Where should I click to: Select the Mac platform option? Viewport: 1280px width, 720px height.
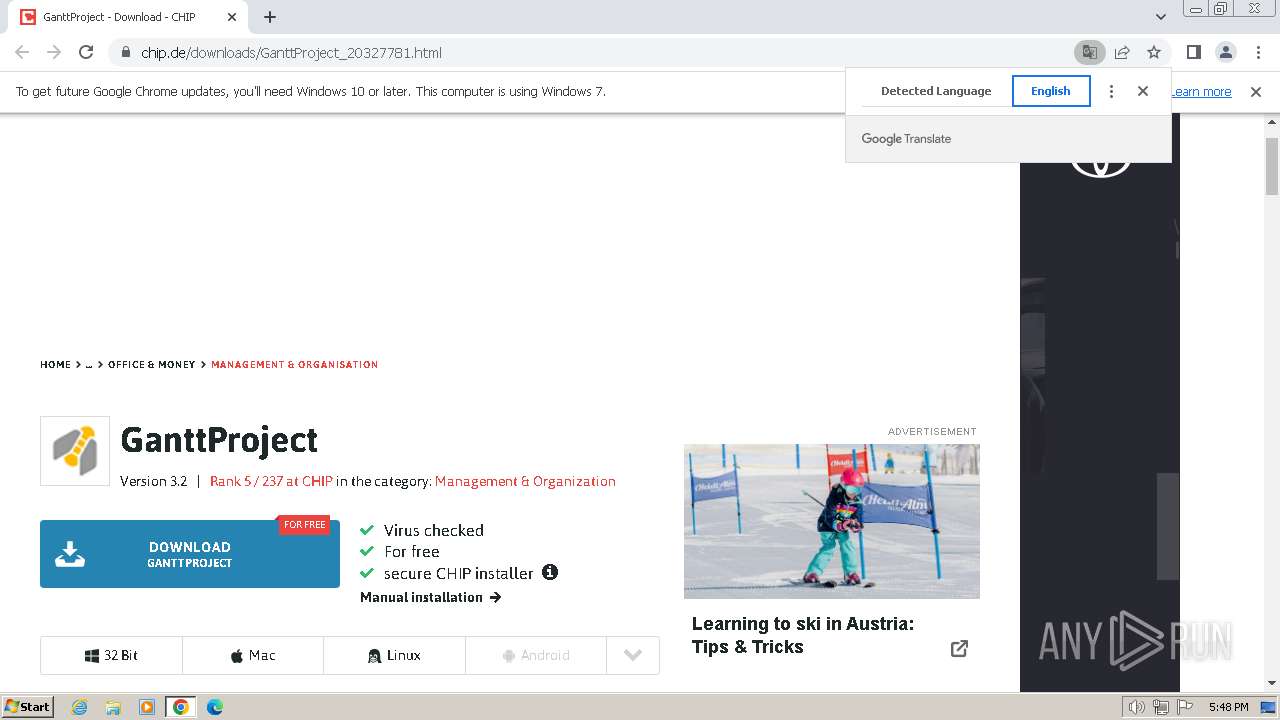tap(253, 655)
